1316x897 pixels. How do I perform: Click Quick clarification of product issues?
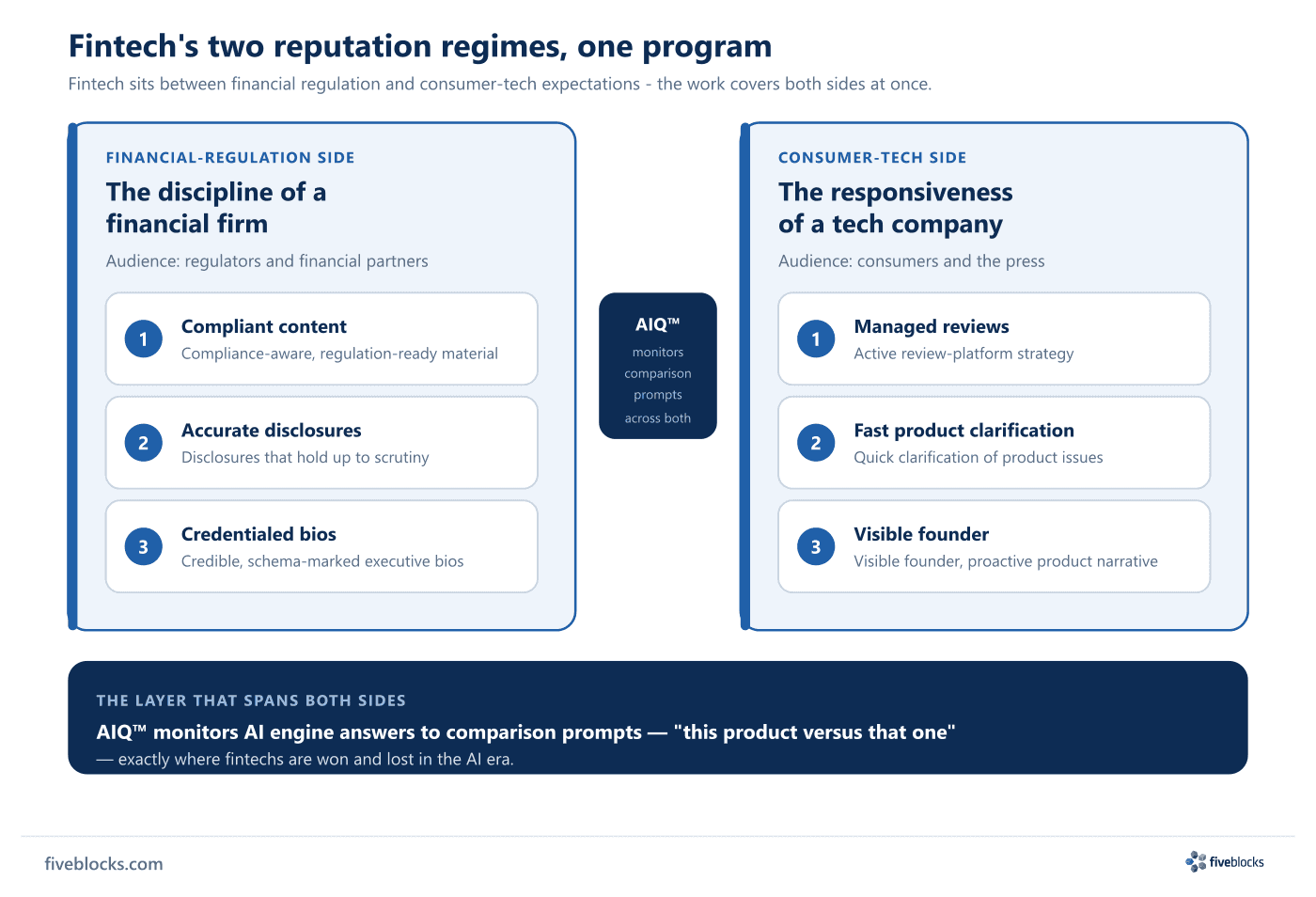click(979, 457)
